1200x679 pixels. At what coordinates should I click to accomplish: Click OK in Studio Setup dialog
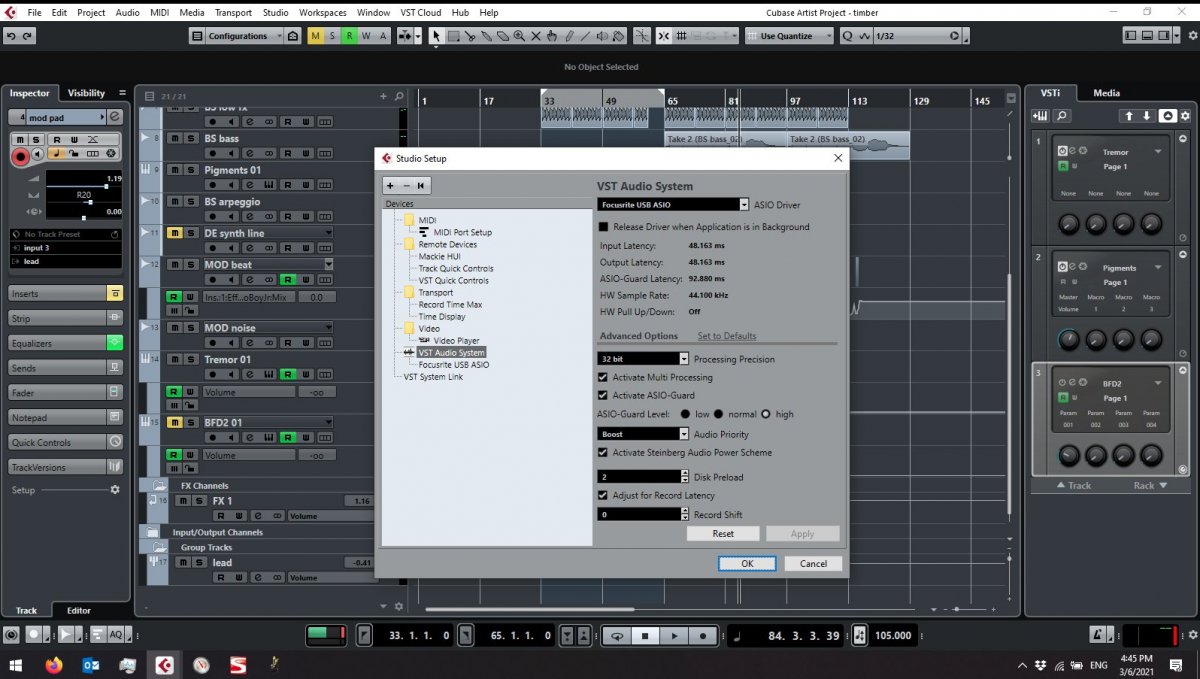[x=747, y=563]
